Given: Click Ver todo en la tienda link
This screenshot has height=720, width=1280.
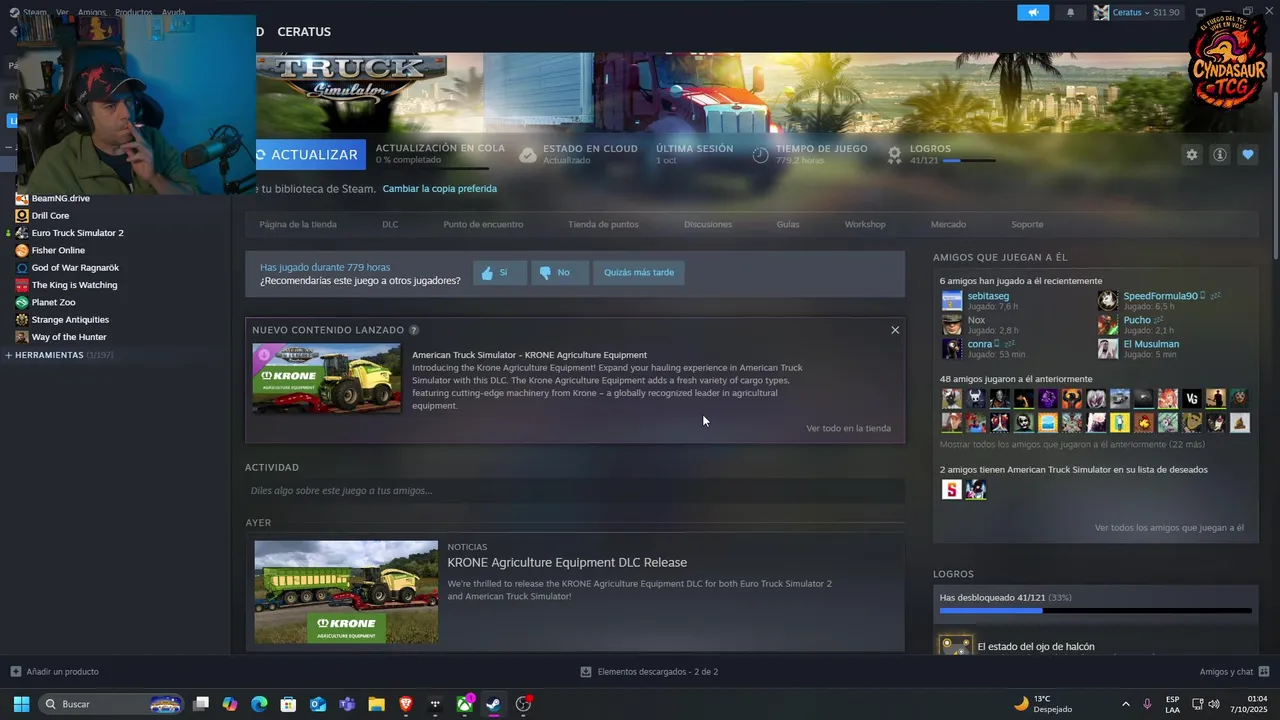Looking at the screenshot, I should (848, 428).
